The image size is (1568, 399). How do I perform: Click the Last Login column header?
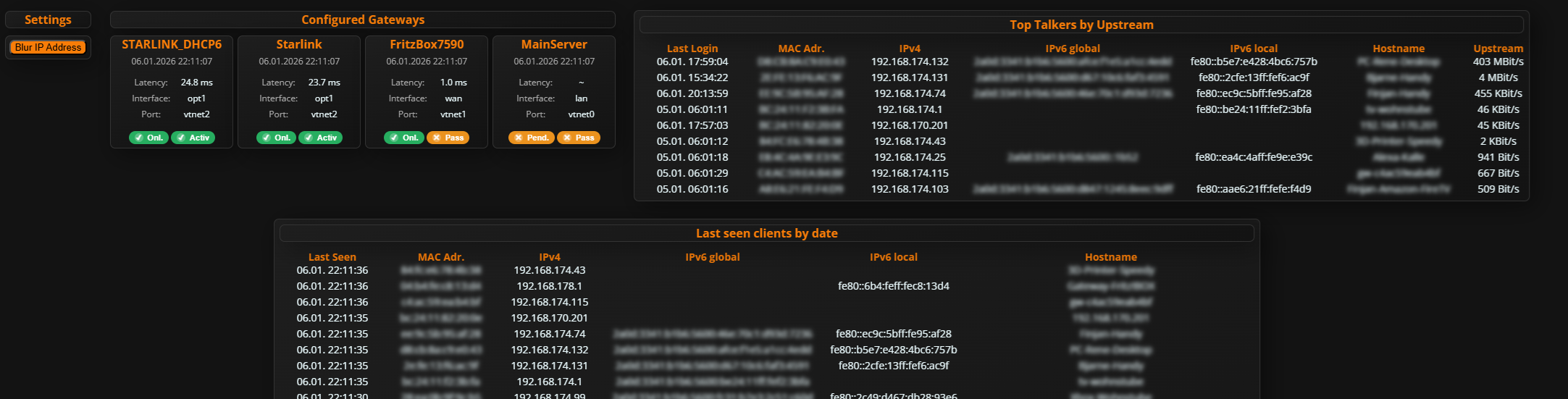click(692, 49)
